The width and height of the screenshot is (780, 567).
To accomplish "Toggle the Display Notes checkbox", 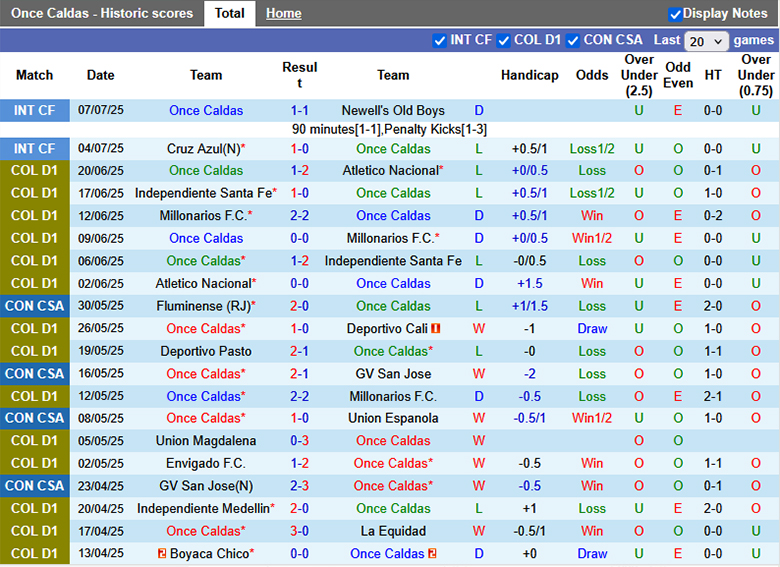I will pos(675,14).
